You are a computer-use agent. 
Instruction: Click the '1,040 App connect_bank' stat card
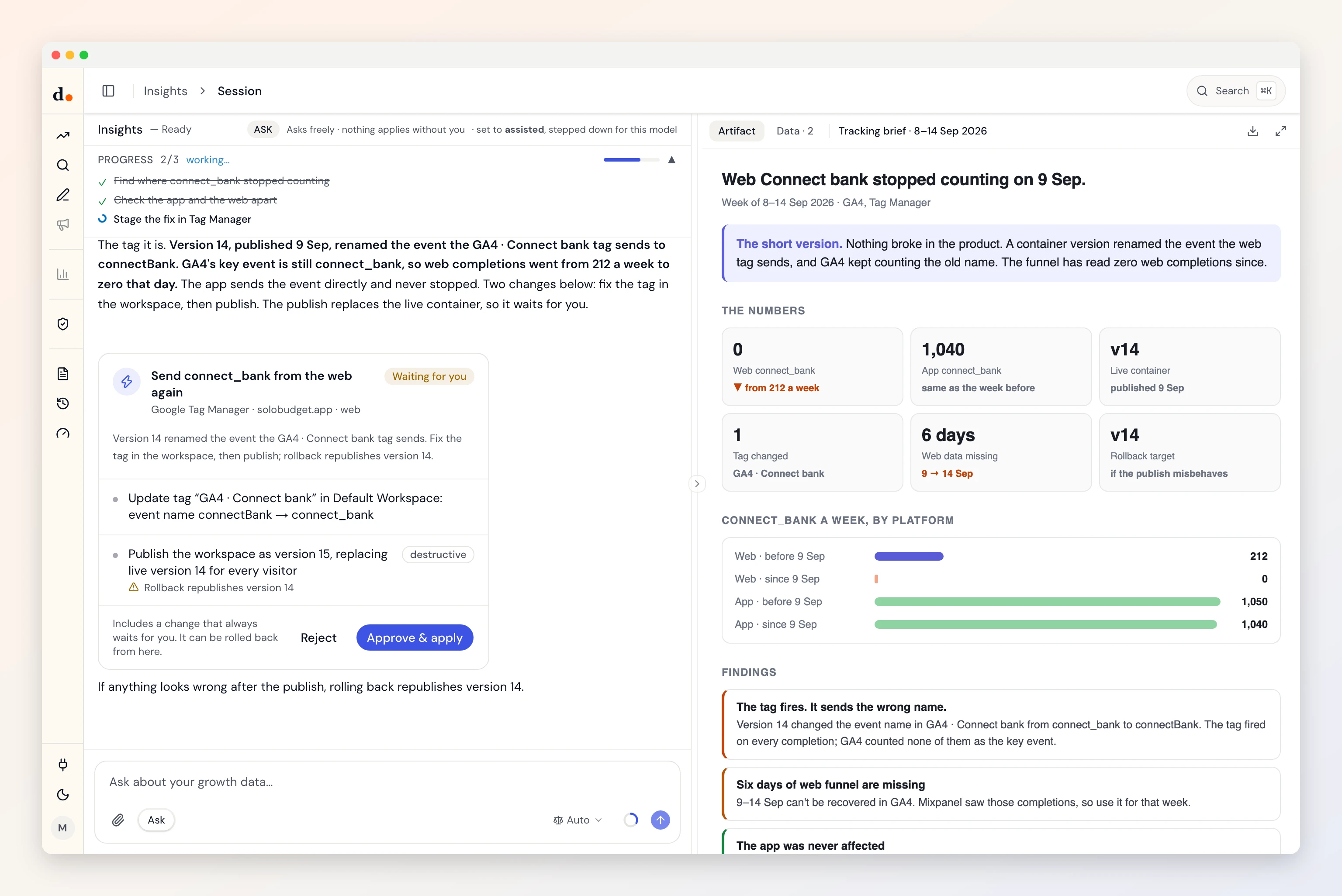point(1001,367)
